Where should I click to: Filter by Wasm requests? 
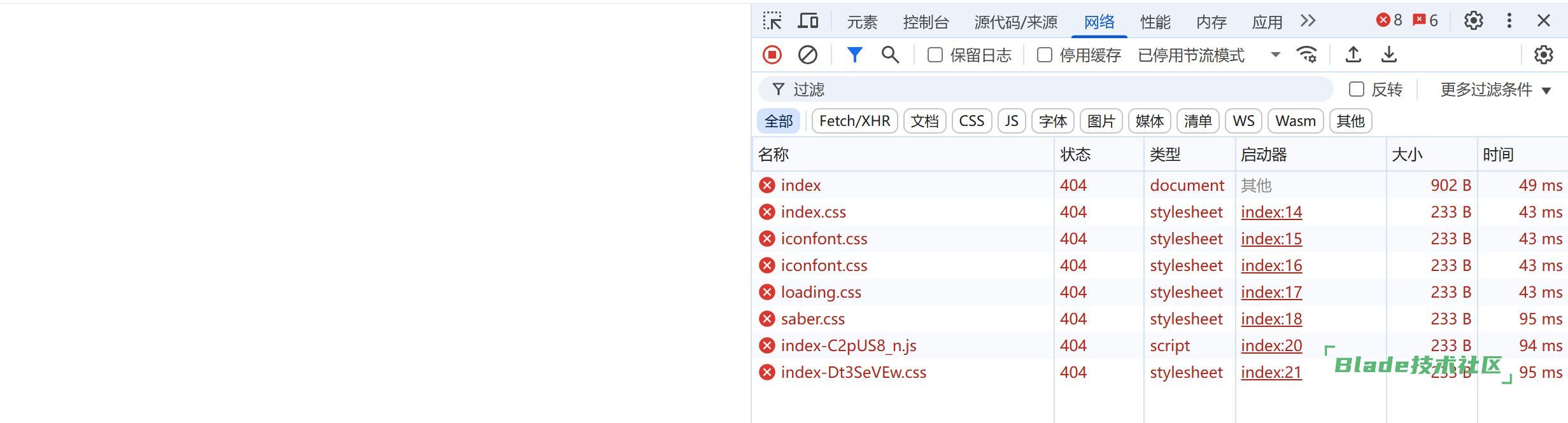[1296, 121]
